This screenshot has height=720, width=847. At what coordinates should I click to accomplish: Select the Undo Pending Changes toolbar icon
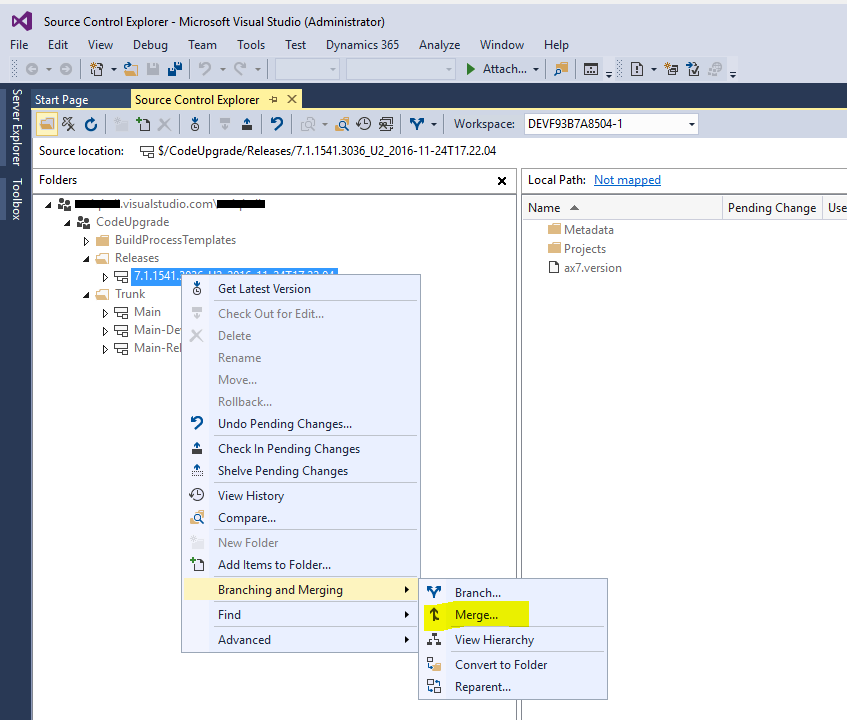(278, 122)
